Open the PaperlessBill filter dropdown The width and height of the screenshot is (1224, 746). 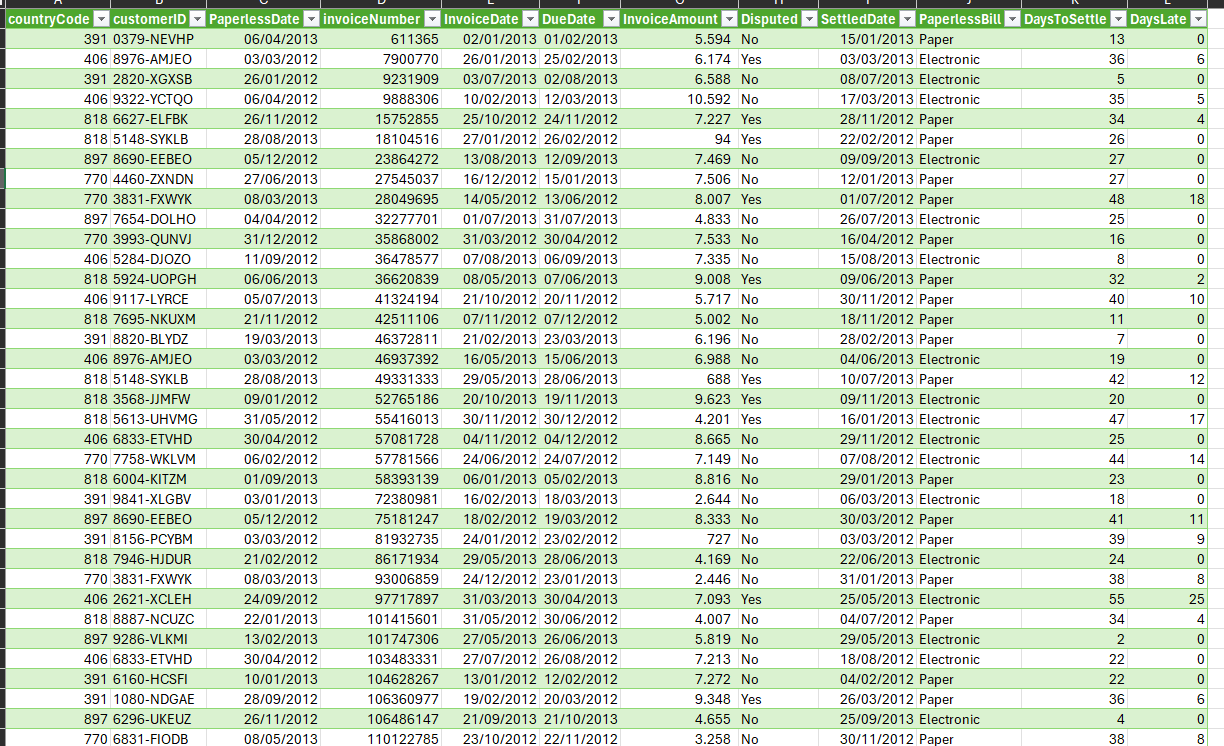pyautogui.click(x=1012, y=18)
